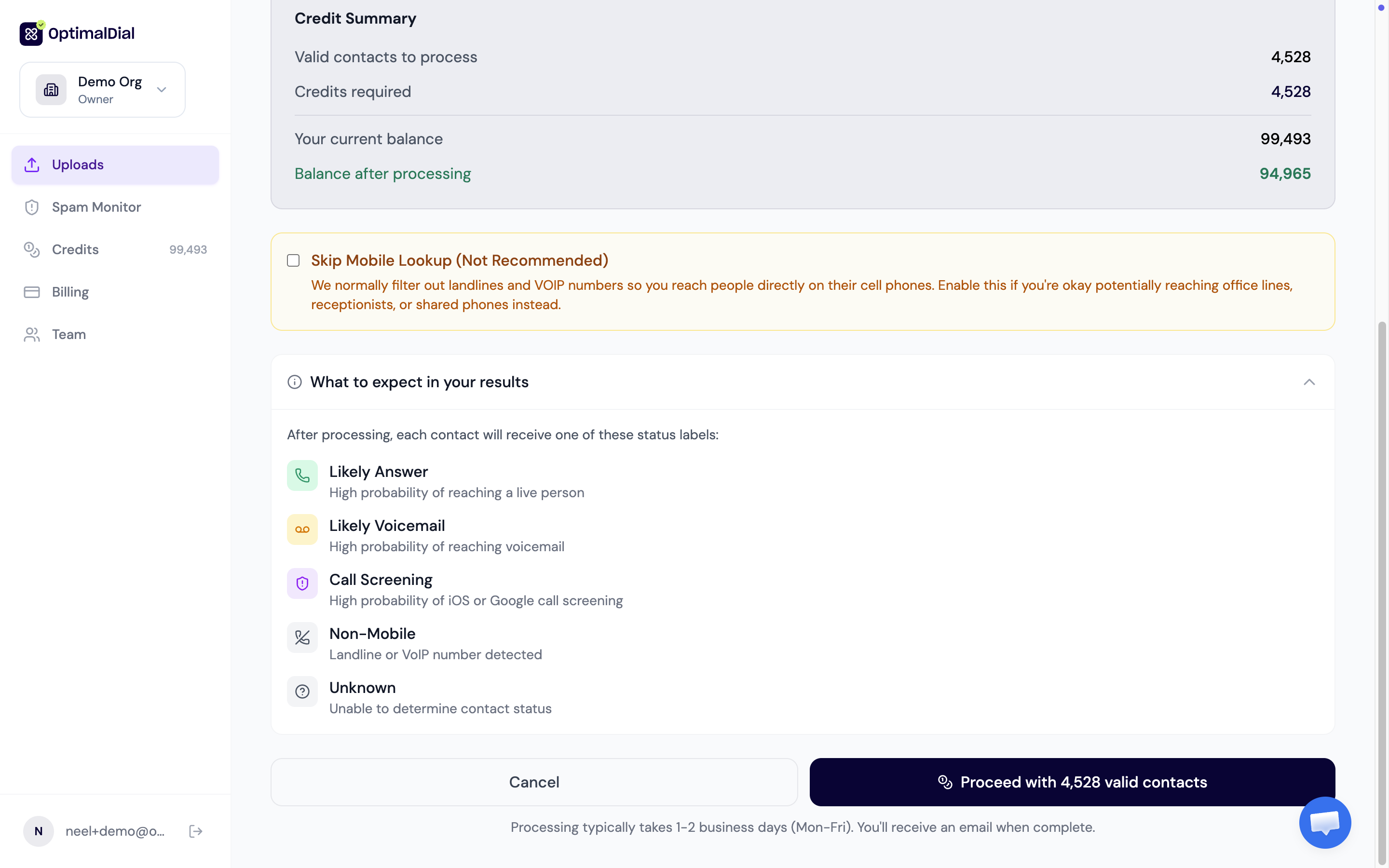Click the Likely Voicemail icon
The width and height of the screenshot is (1389, 868).
point(302,529)
